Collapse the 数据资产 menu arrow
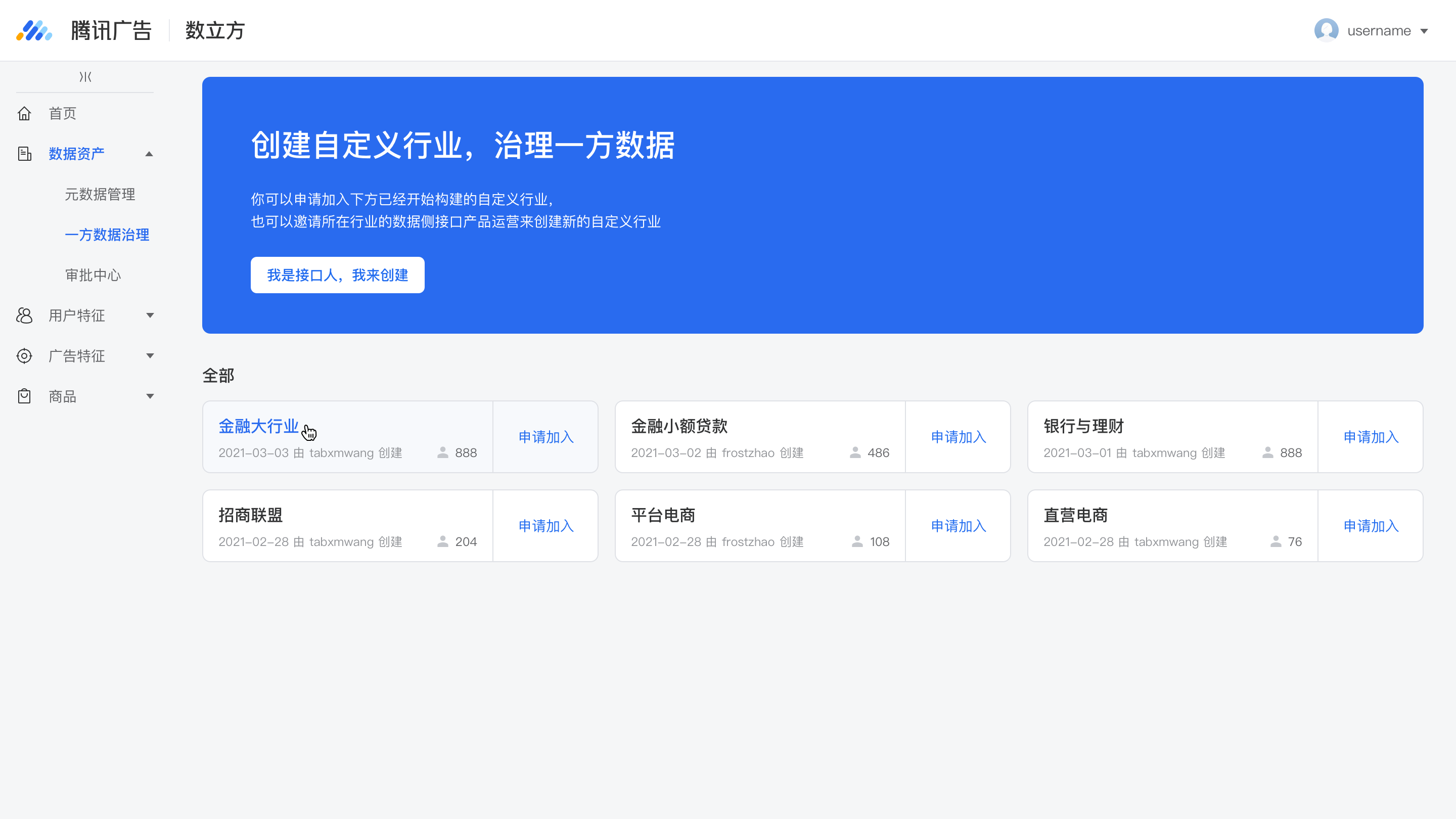 (149, 154)
